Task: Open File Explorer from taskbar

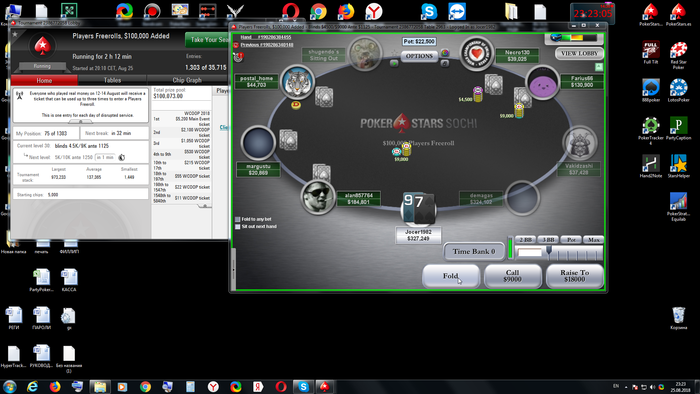Action: [x=100, y=386]
